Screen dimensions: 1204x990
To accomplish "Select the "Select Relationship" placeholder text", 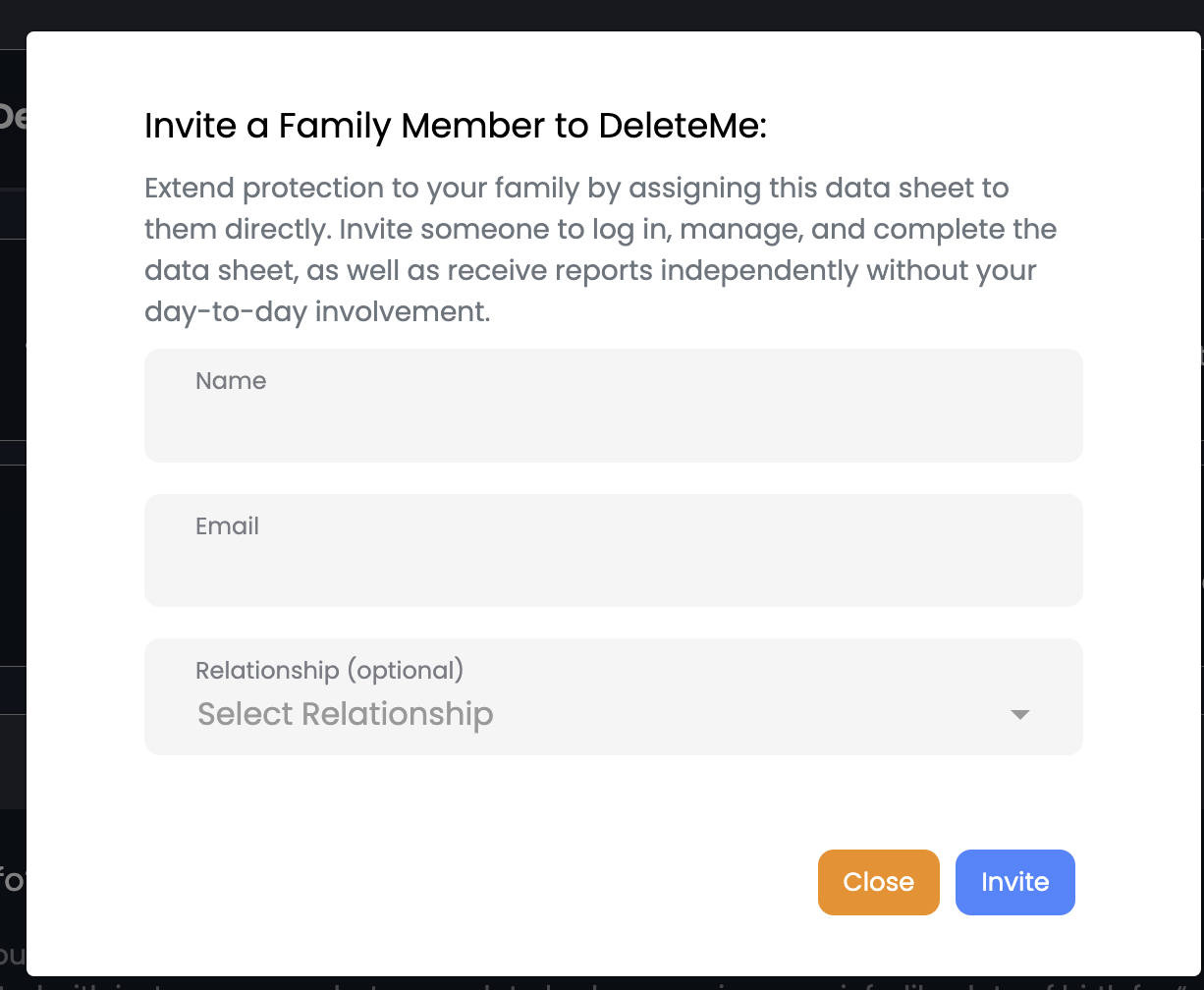I will 345,714.
